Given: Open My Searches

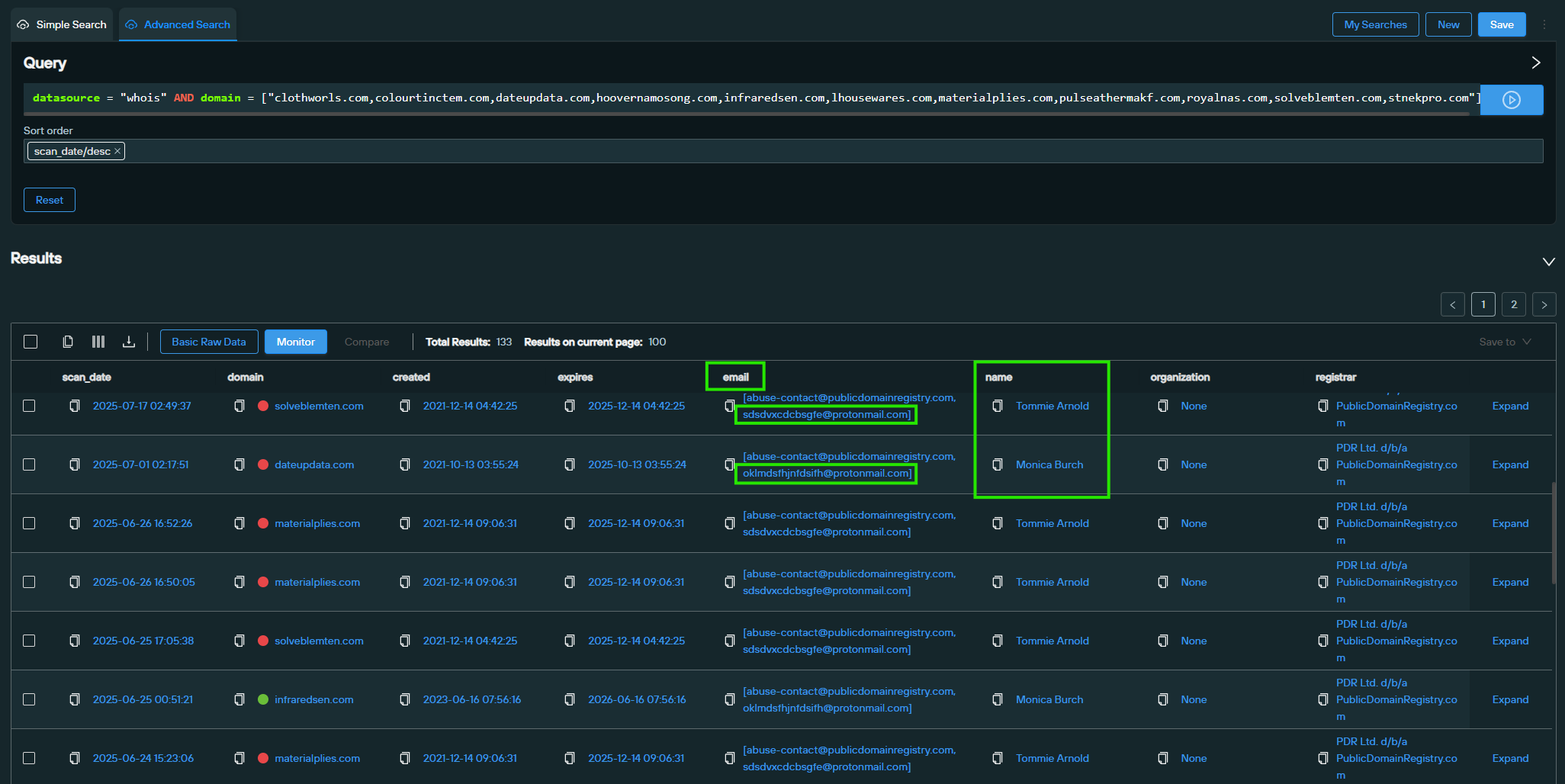Looking at the screenshot, I should click(1375, 24).
